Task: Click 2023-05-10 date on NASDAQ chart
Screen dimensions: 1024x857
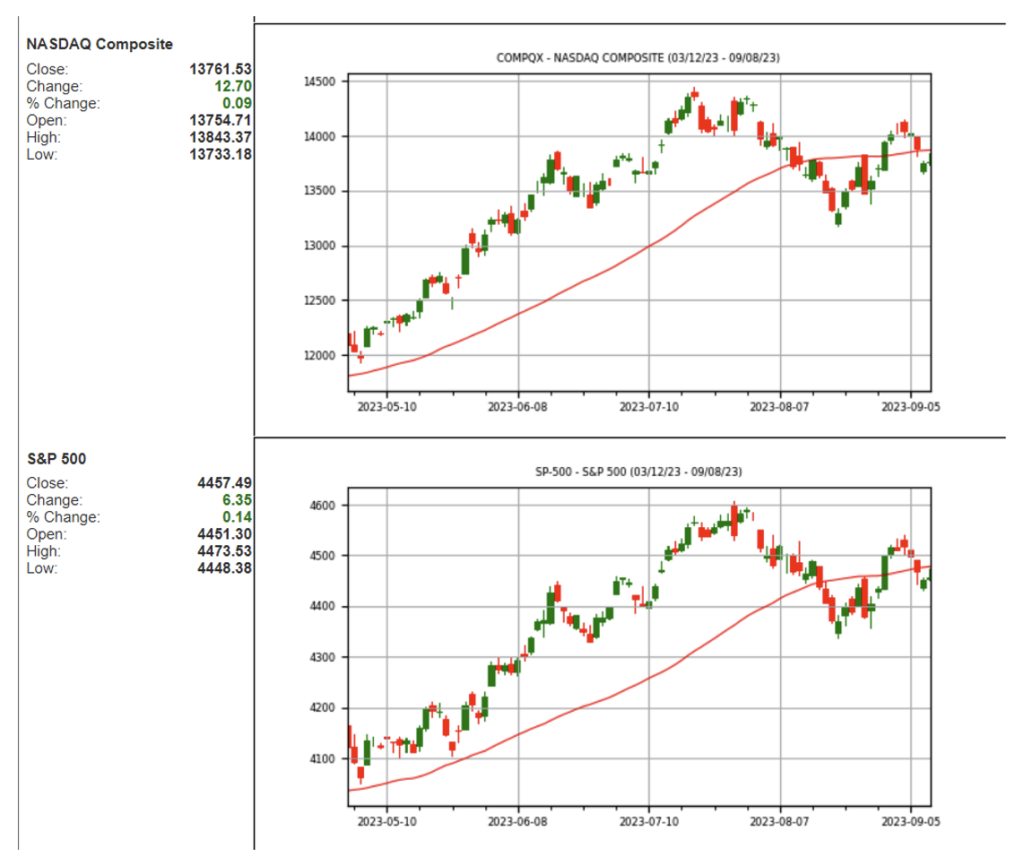Action: click(387, 407)
